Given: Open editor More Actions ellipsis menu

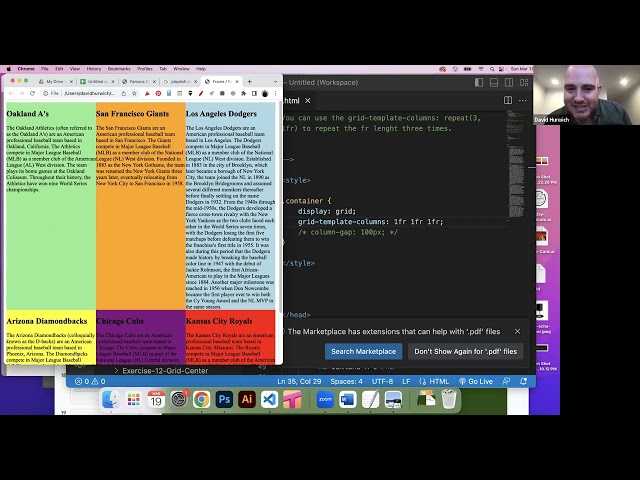Looking at the screenshot, I should pos(522,100).
